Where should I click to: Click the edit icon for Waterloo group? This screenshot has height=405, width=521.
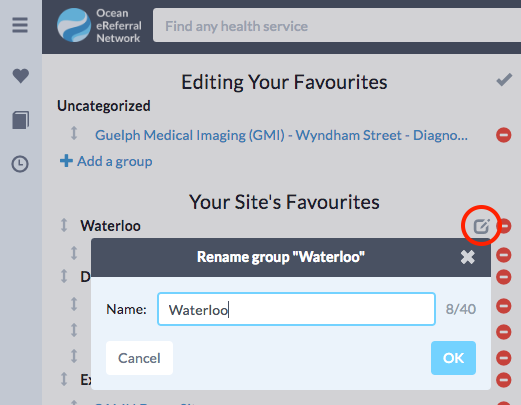(482, 226)
